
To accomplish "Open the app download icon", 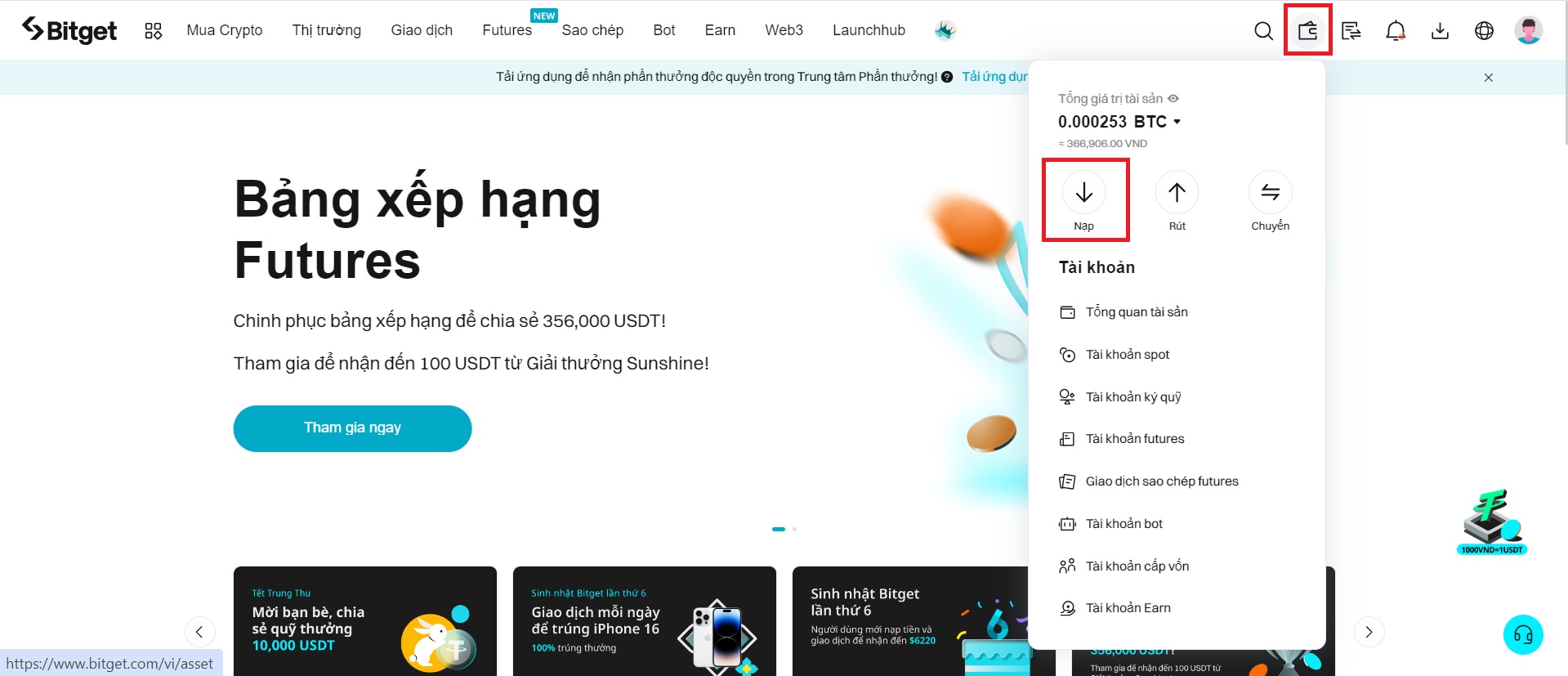I will click(x=1440, y=31).
